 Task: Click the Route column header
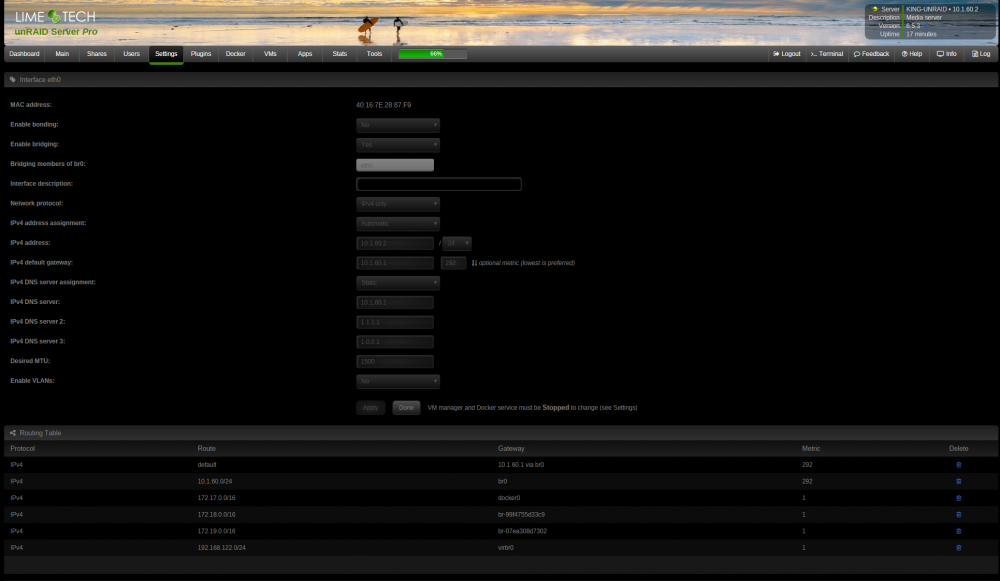tap(207, 449)
